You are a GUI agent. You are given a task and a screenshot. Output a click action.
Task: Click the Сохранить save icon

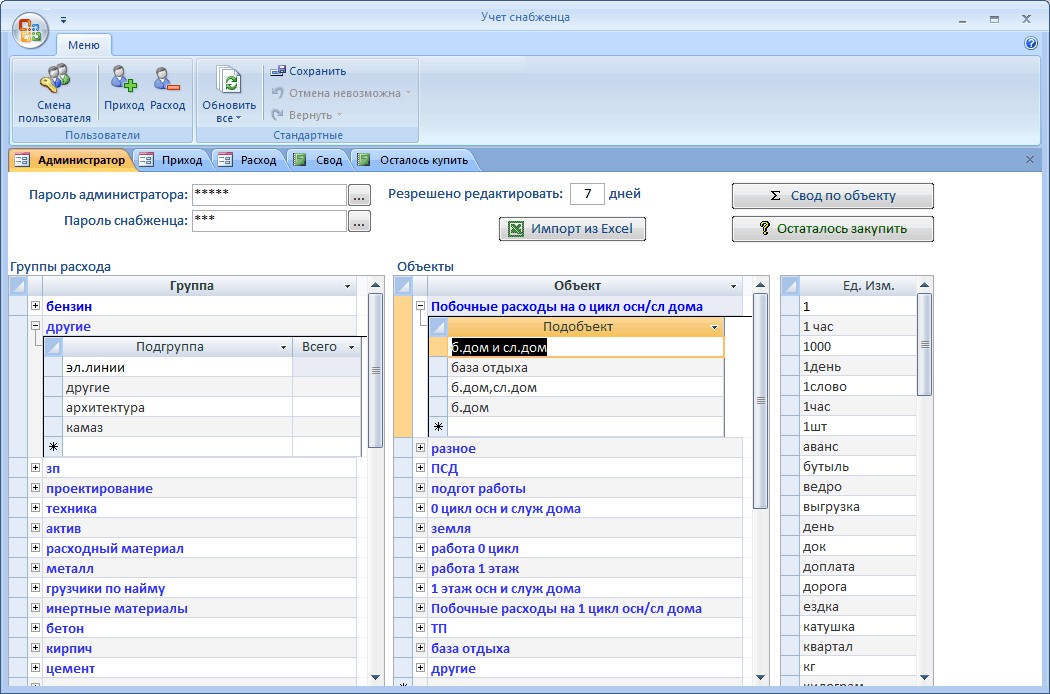coord(278,71)
